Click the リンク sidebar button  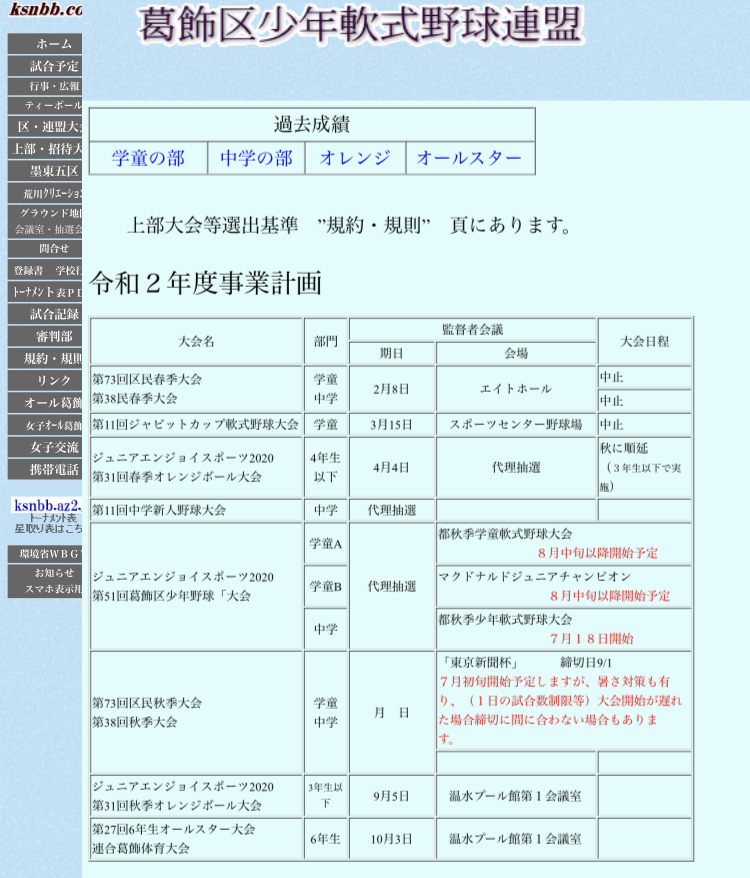pyautogui.click(x=45, y=380)
